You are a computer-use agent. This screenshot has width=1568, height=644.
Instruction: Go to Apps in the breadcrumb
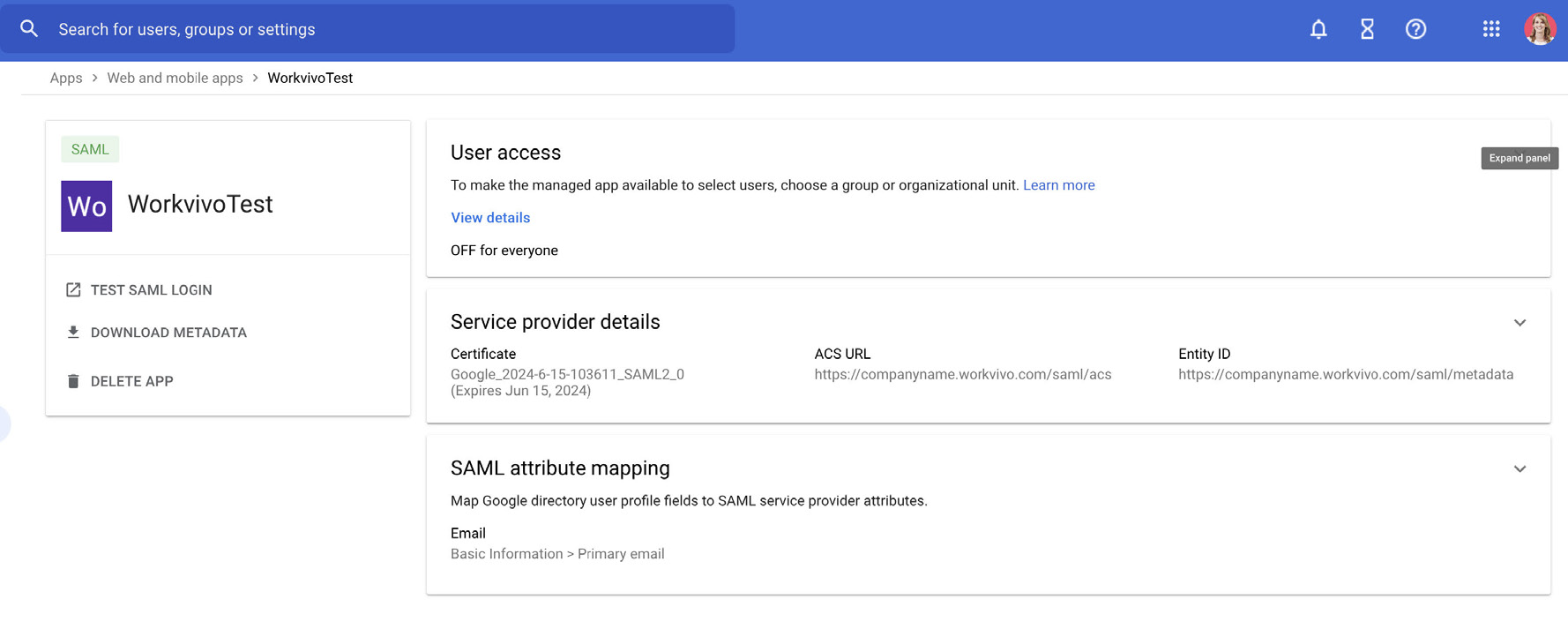coord(66,78)
